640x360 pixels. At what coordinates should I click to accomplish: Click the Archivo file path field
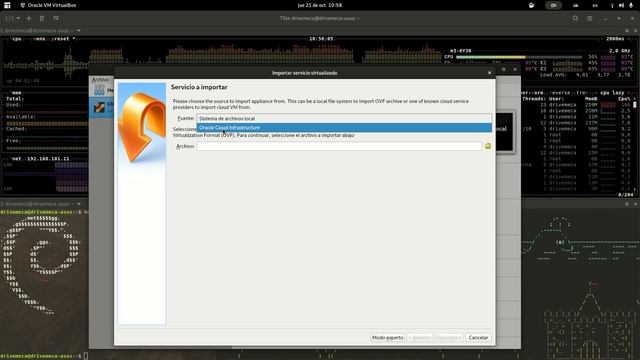(339, 146)
